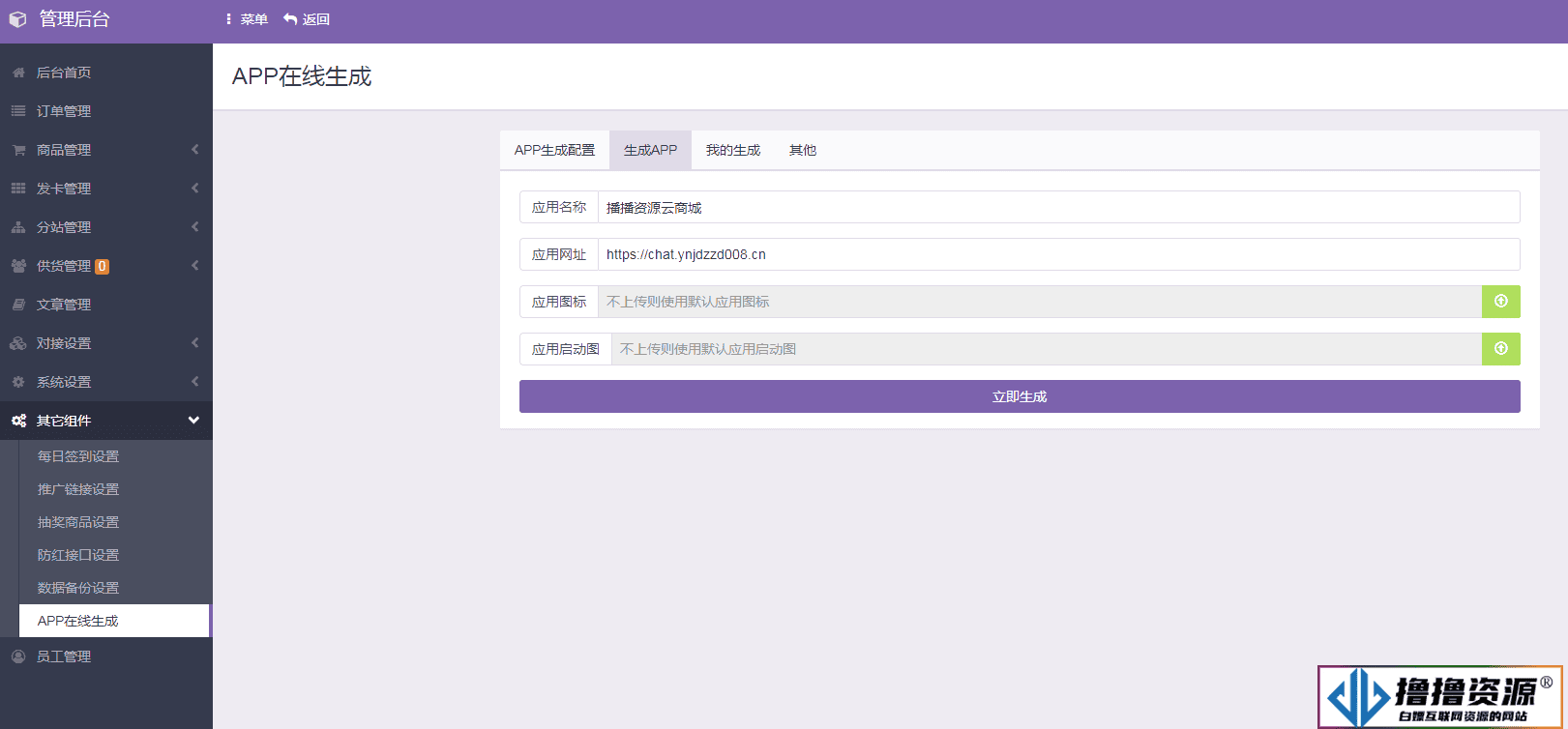The height and width of the screenshot is (729, 1568).
Task: Open 订单管理 in sidebar
Action: pyautogui.click(x=106, y=111)
